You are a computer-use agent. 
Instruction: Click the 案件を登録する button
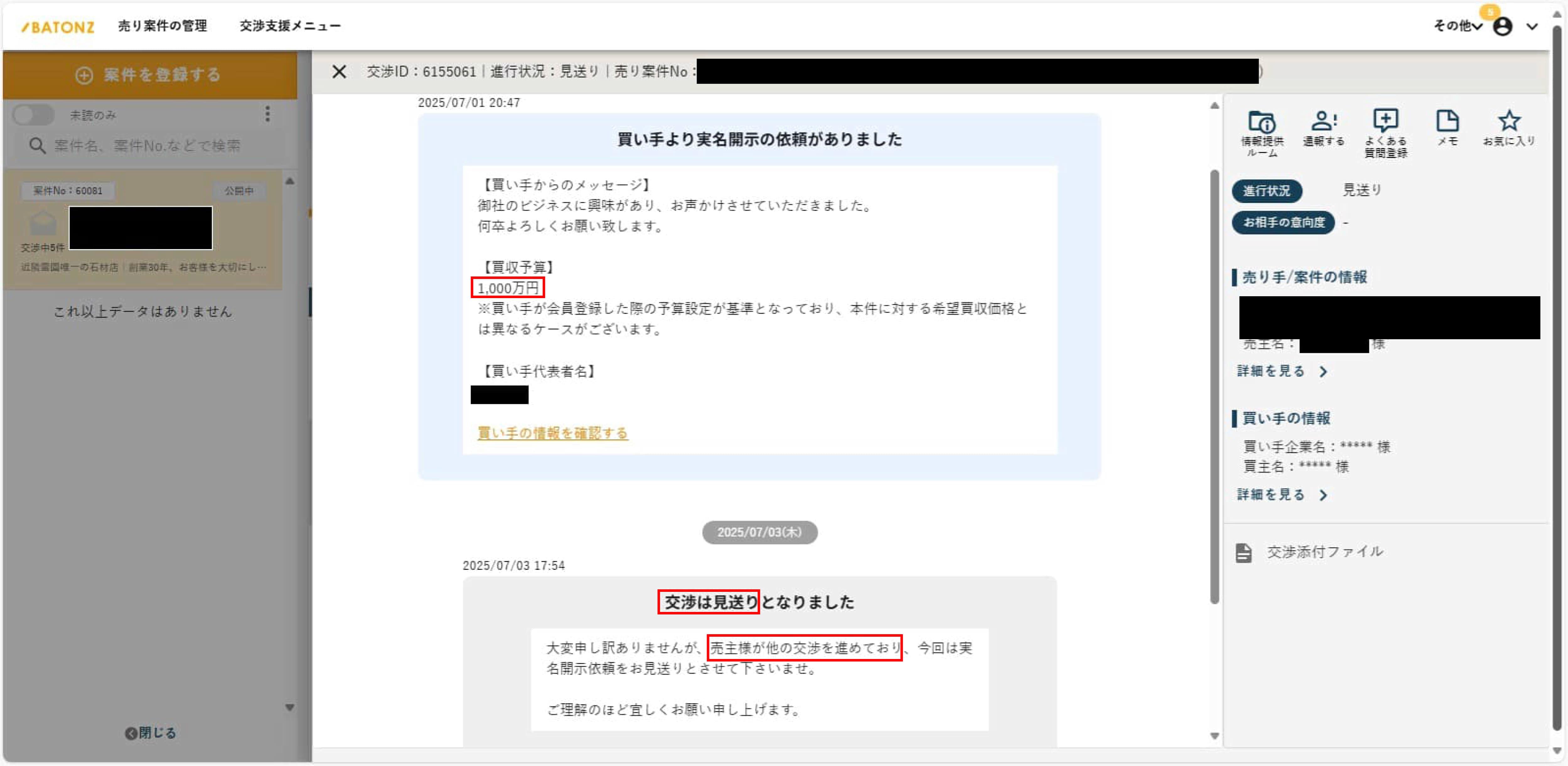[150, 75]
